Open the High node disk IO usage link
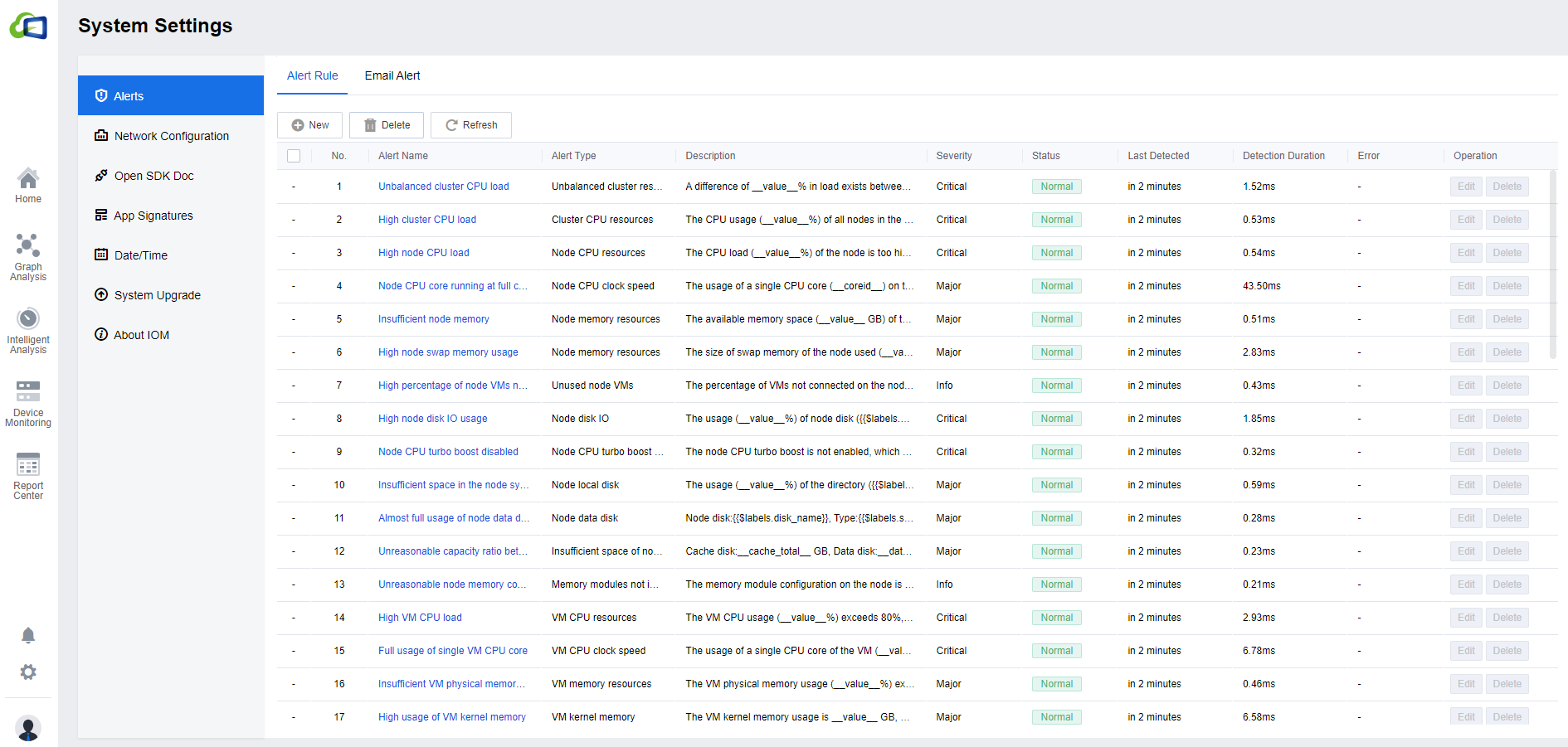Screen dimensions: 1568x747 432,419
